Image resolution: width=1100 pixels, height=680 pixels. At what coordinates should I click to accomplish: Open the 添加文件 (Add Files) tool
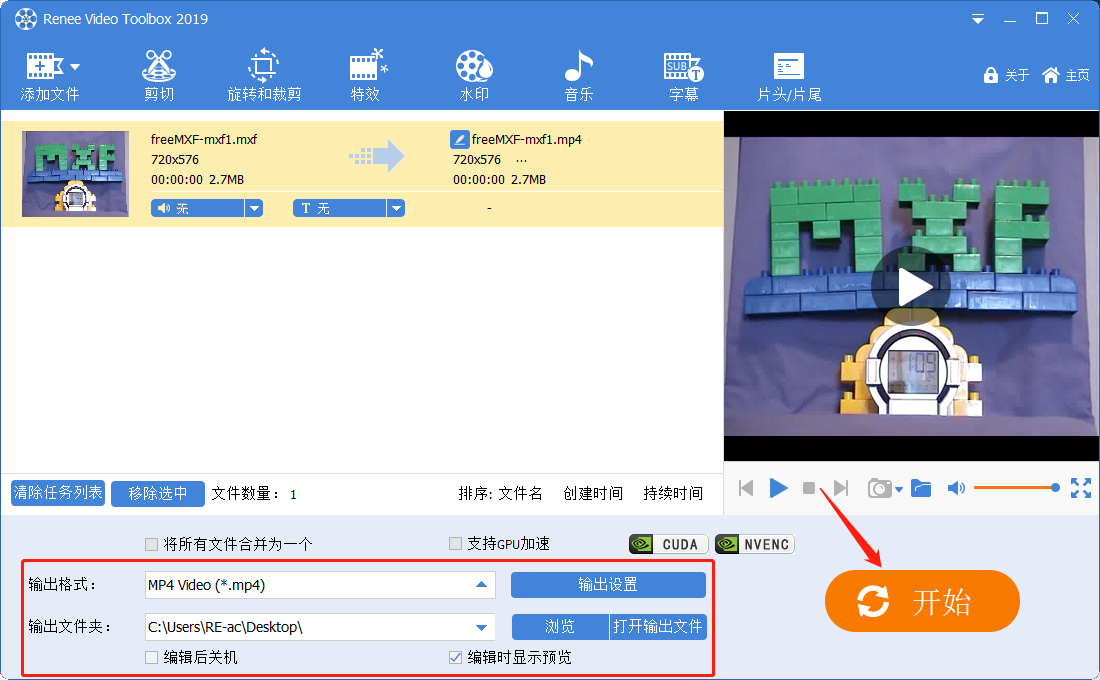[42, 72]
